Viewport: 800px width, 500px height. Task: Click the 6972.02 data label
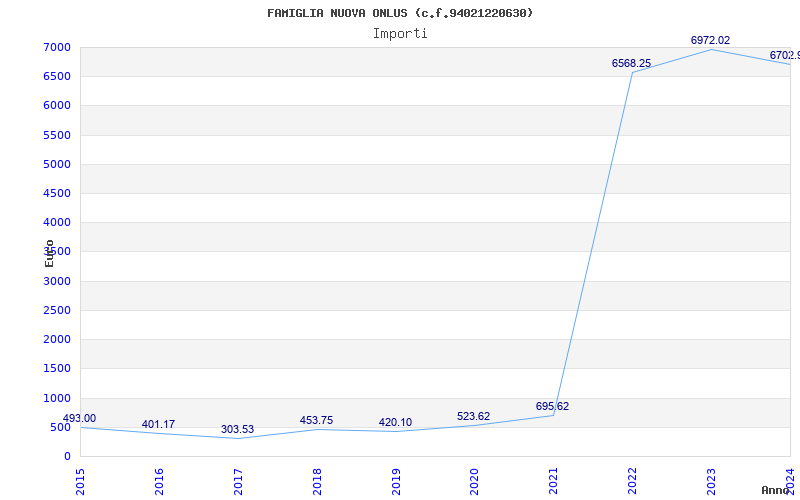pyautogui.click(x=710, y=40)
